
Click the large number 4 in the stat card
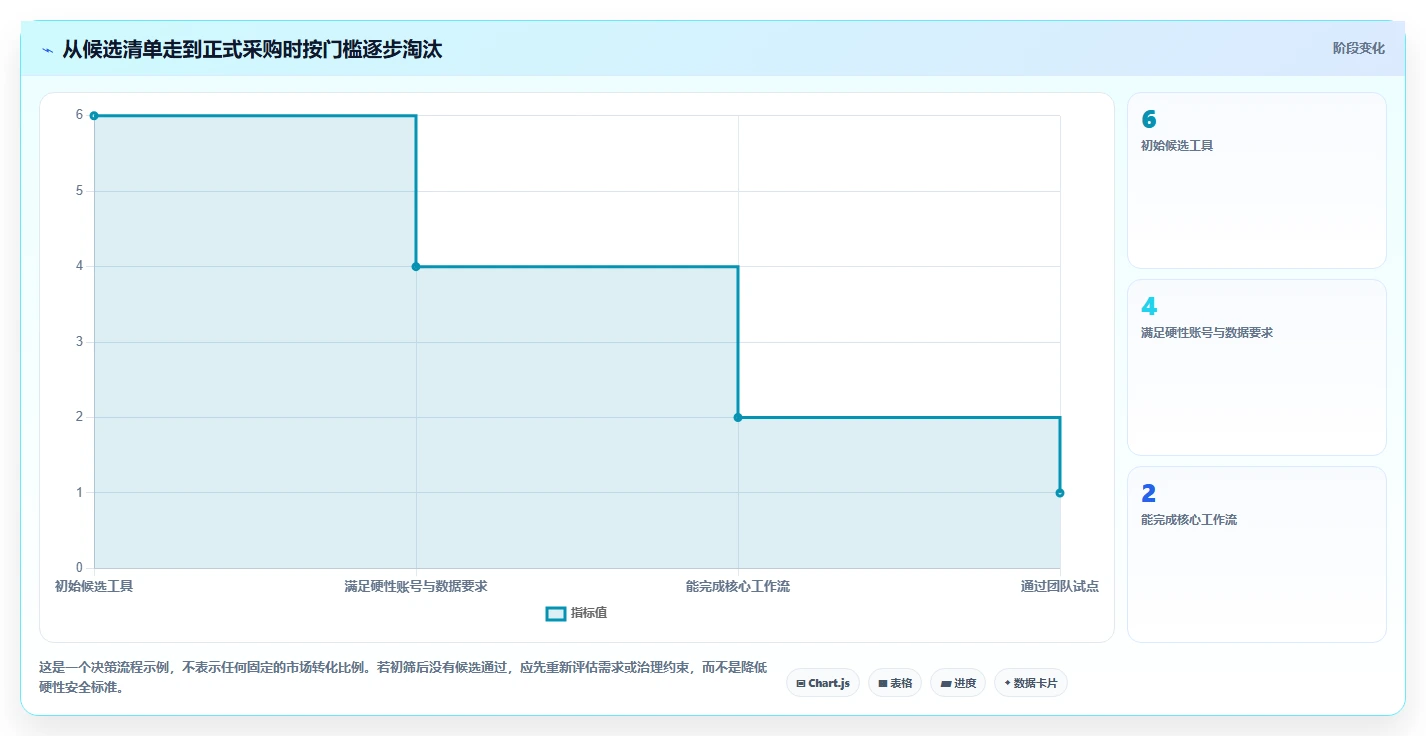click(x=1149, y=307)
